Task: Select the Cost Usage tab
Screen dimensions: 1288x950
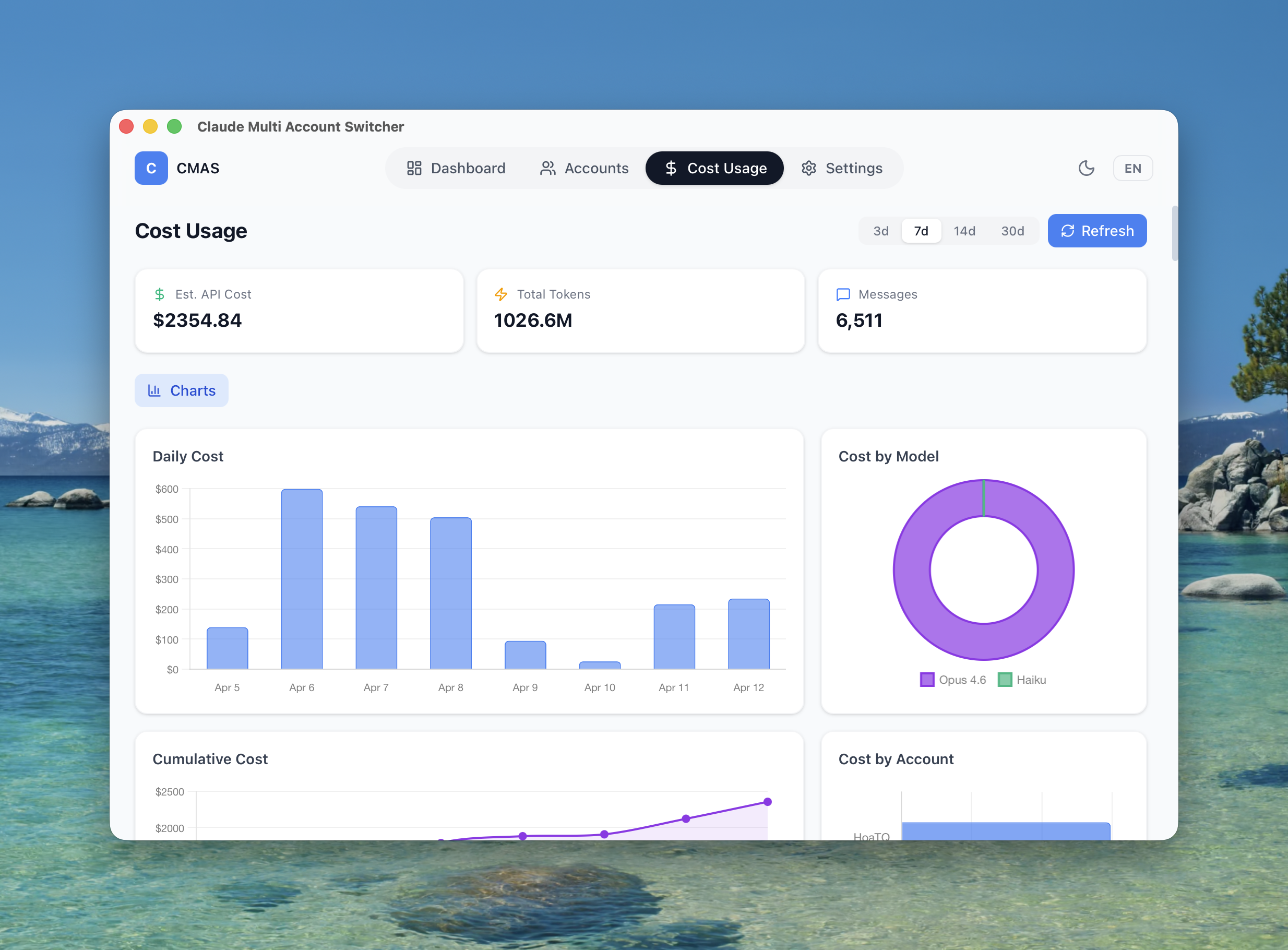Action: [x=715, y=168]
